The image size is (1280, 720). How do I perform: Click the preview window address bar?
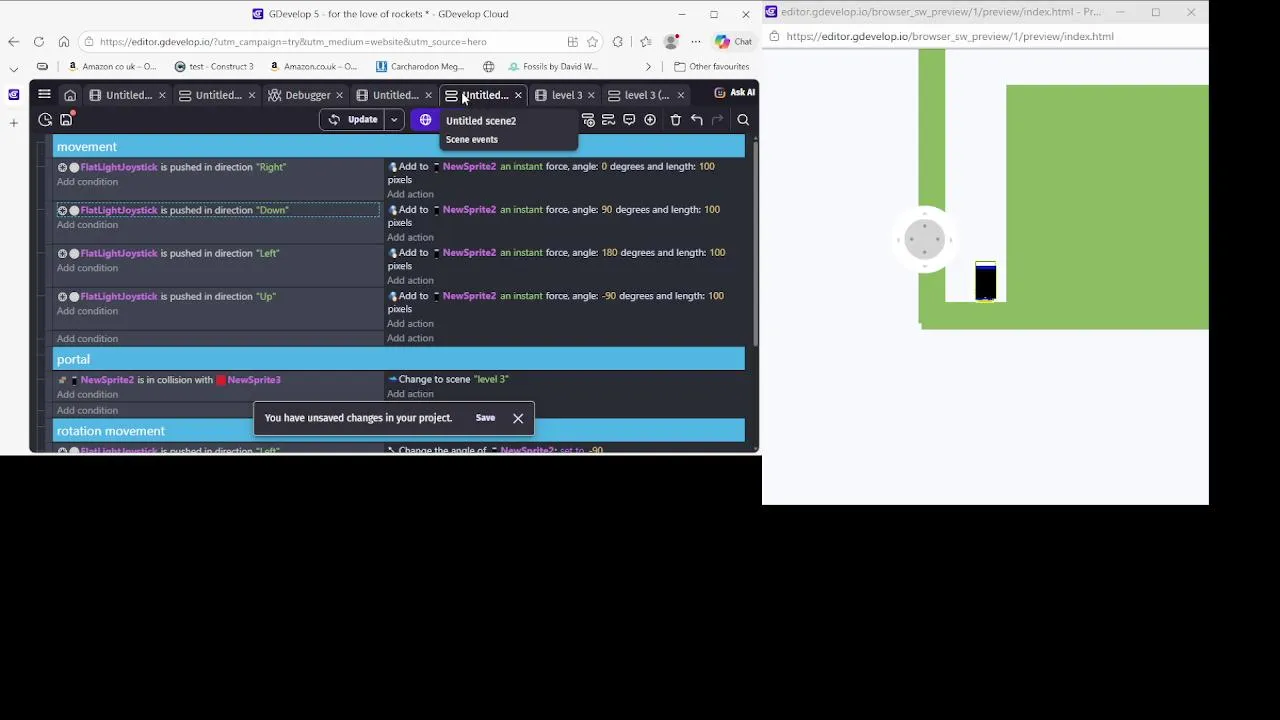(950, 36)
